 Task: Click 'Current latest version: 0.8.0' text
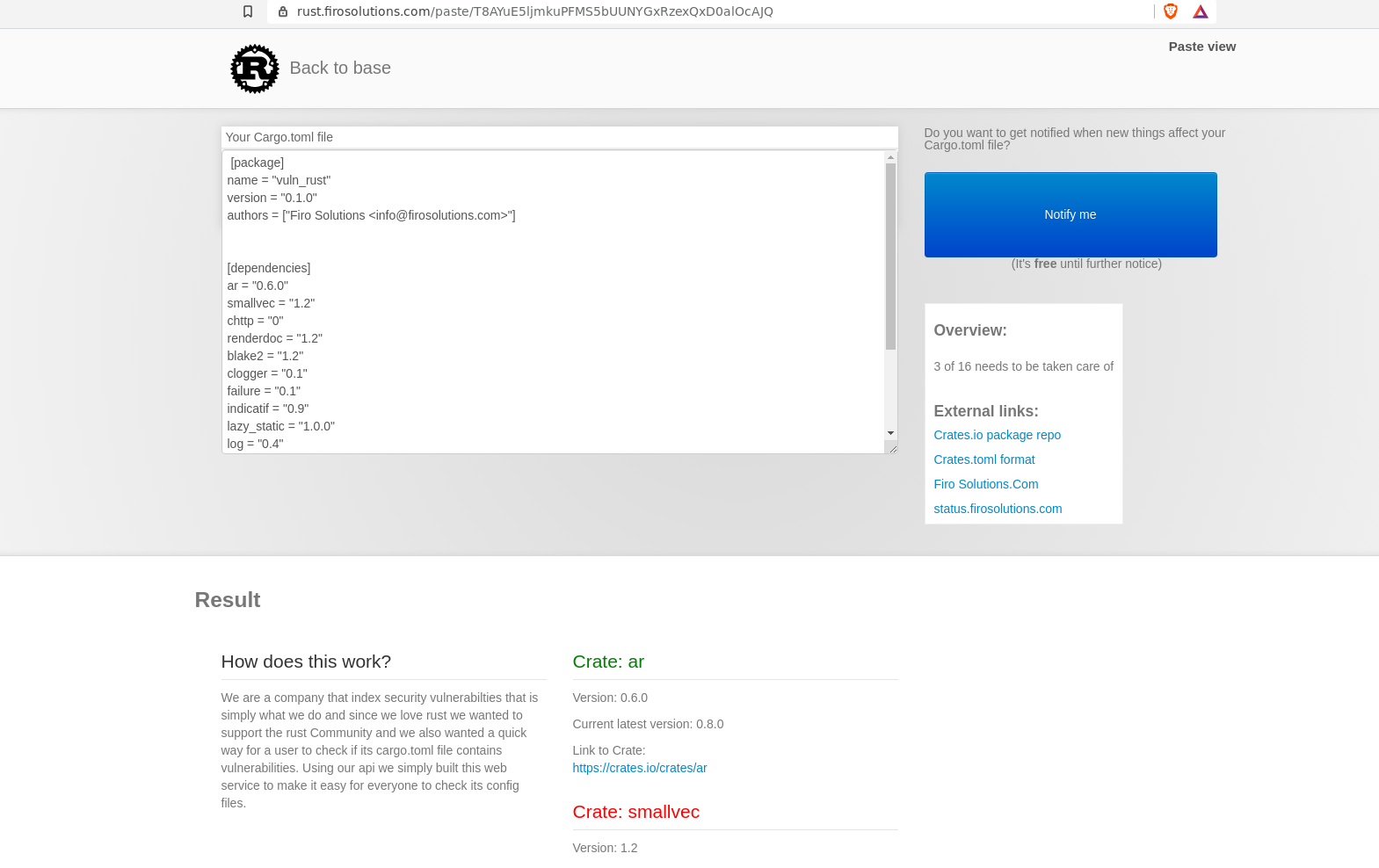coord(648,724)
